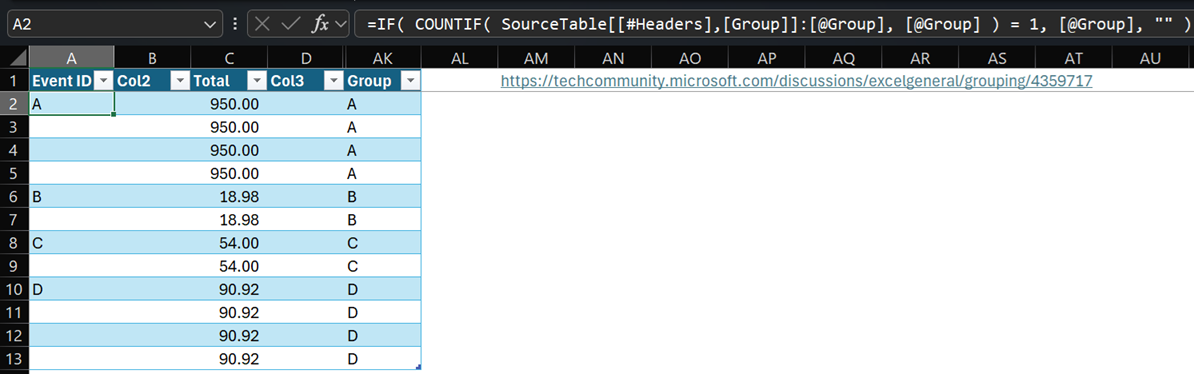The image size is (1194, 374).
Task: Select the cell showing Total 18.98 in row 6
Action: coord(229,197)
